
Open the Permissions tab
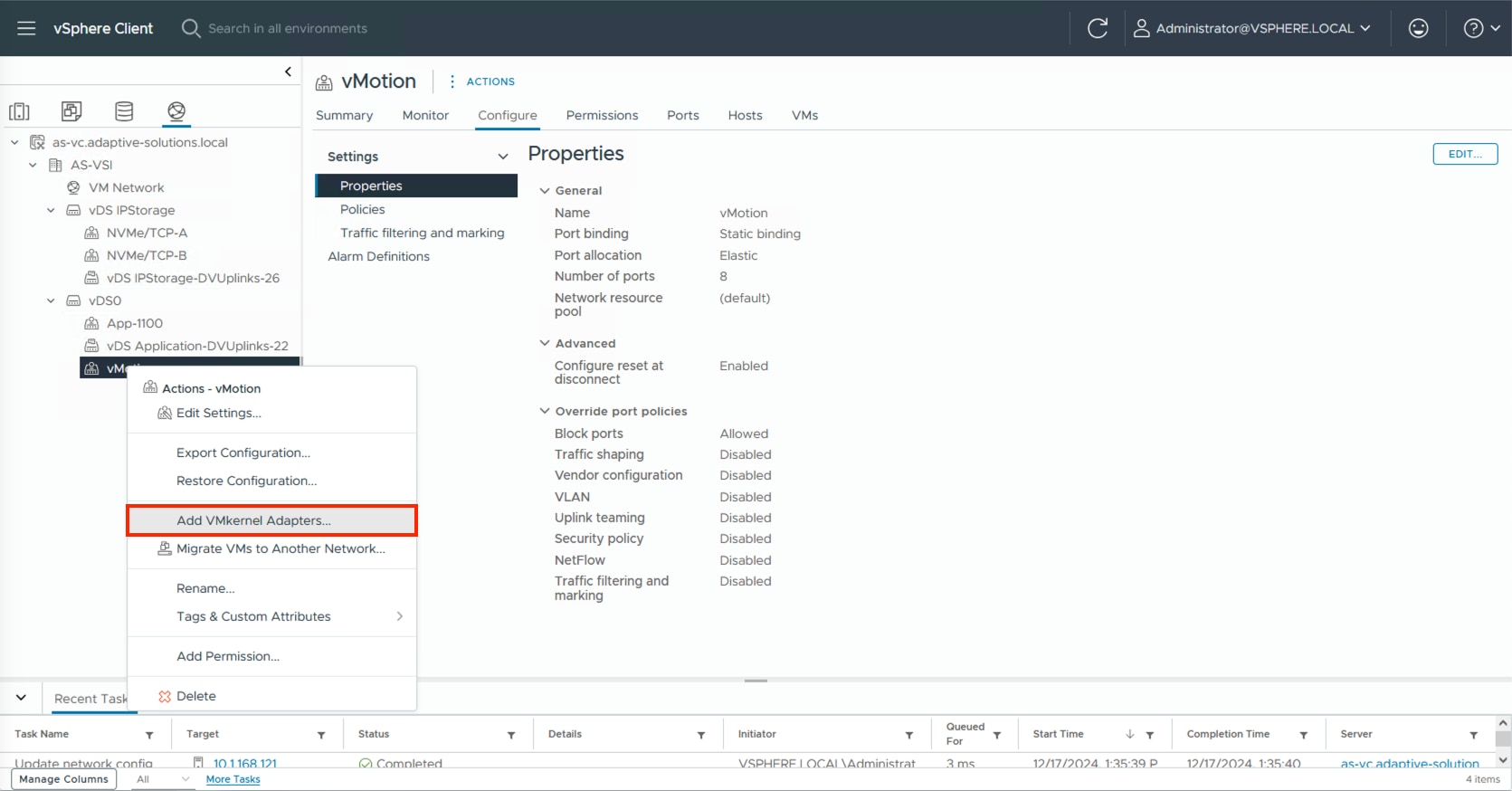(x=602, y=115)
